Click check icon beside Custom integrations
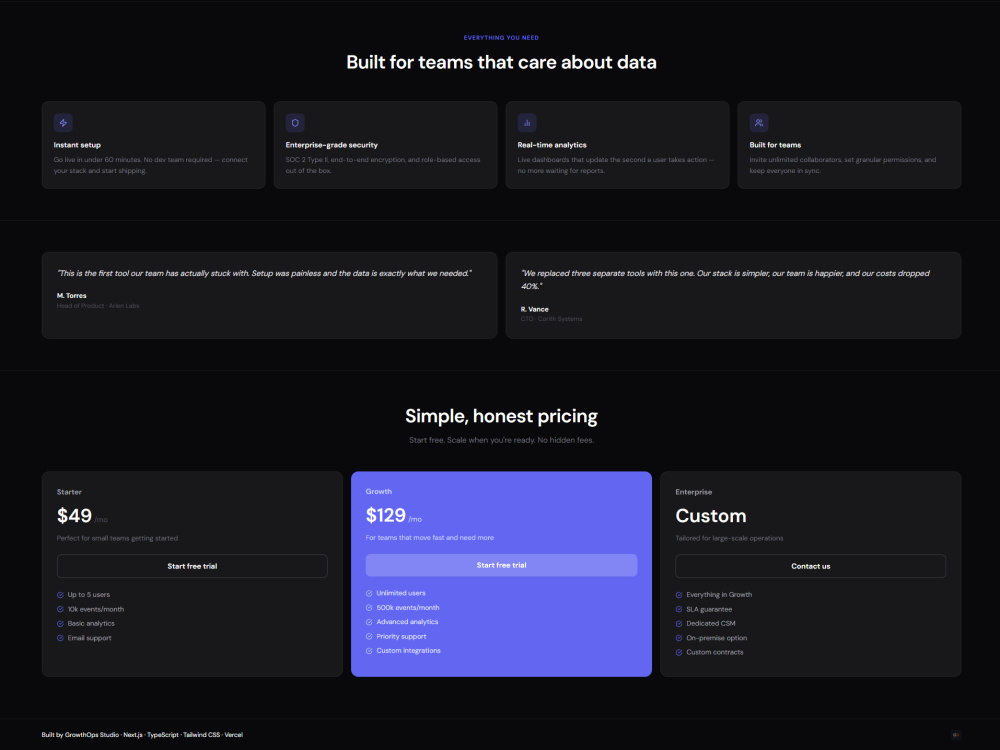The height and width of the screenshot is (750, 1000). click(369, 651)
